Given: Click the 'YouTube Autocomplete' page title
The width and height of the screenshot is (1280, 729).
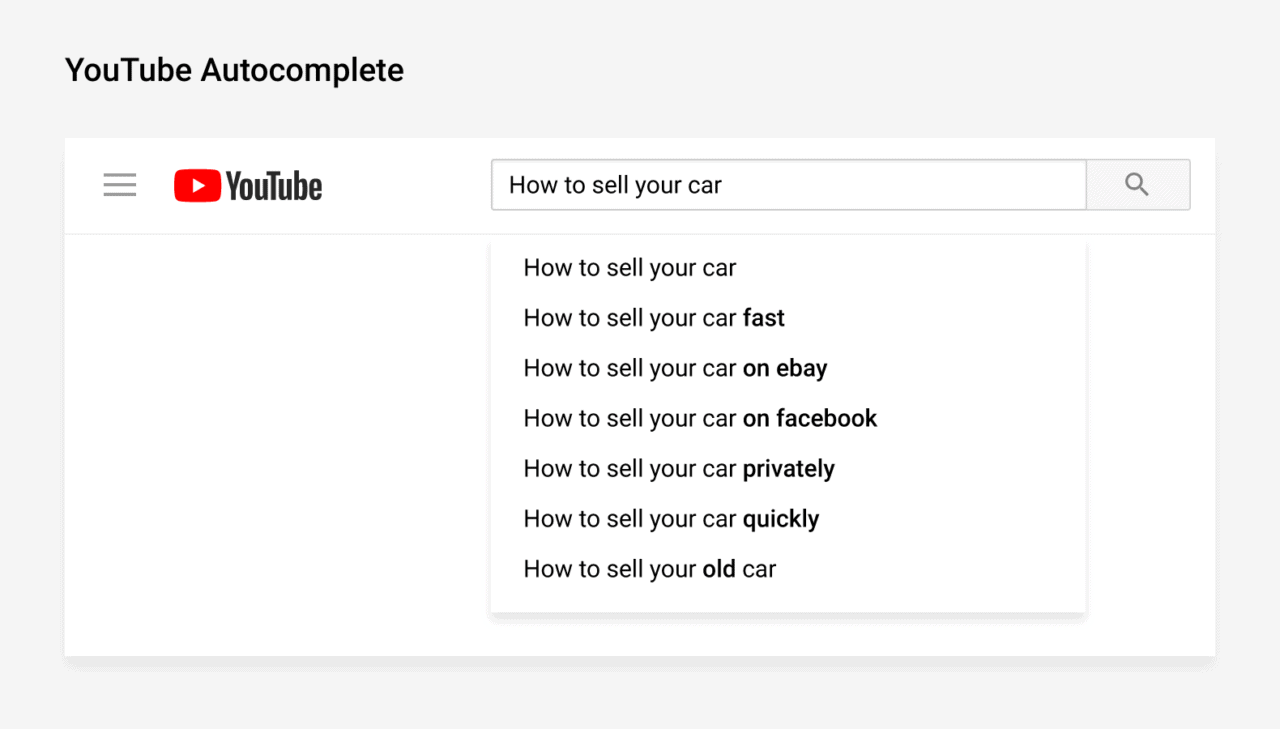Looking at the screenshot, I should (233, 69).
